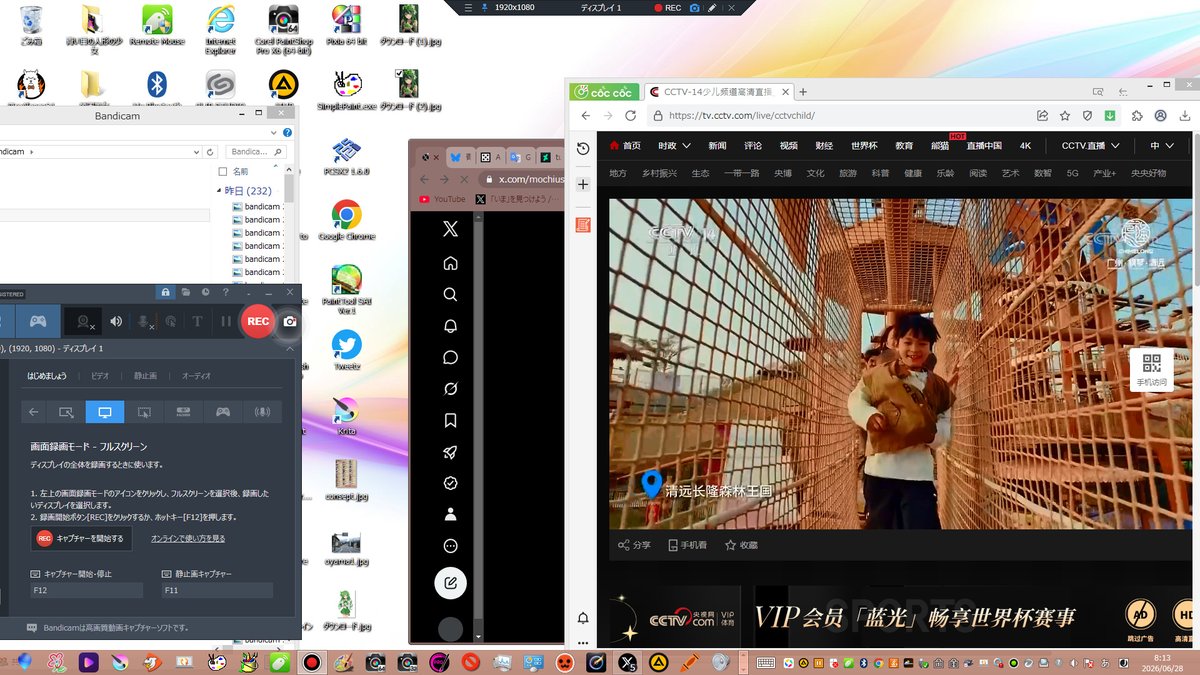This screenshot has width=1200, height=675.
Task: Open the オンラインで使い方を見る link
Action: (188, 538)
